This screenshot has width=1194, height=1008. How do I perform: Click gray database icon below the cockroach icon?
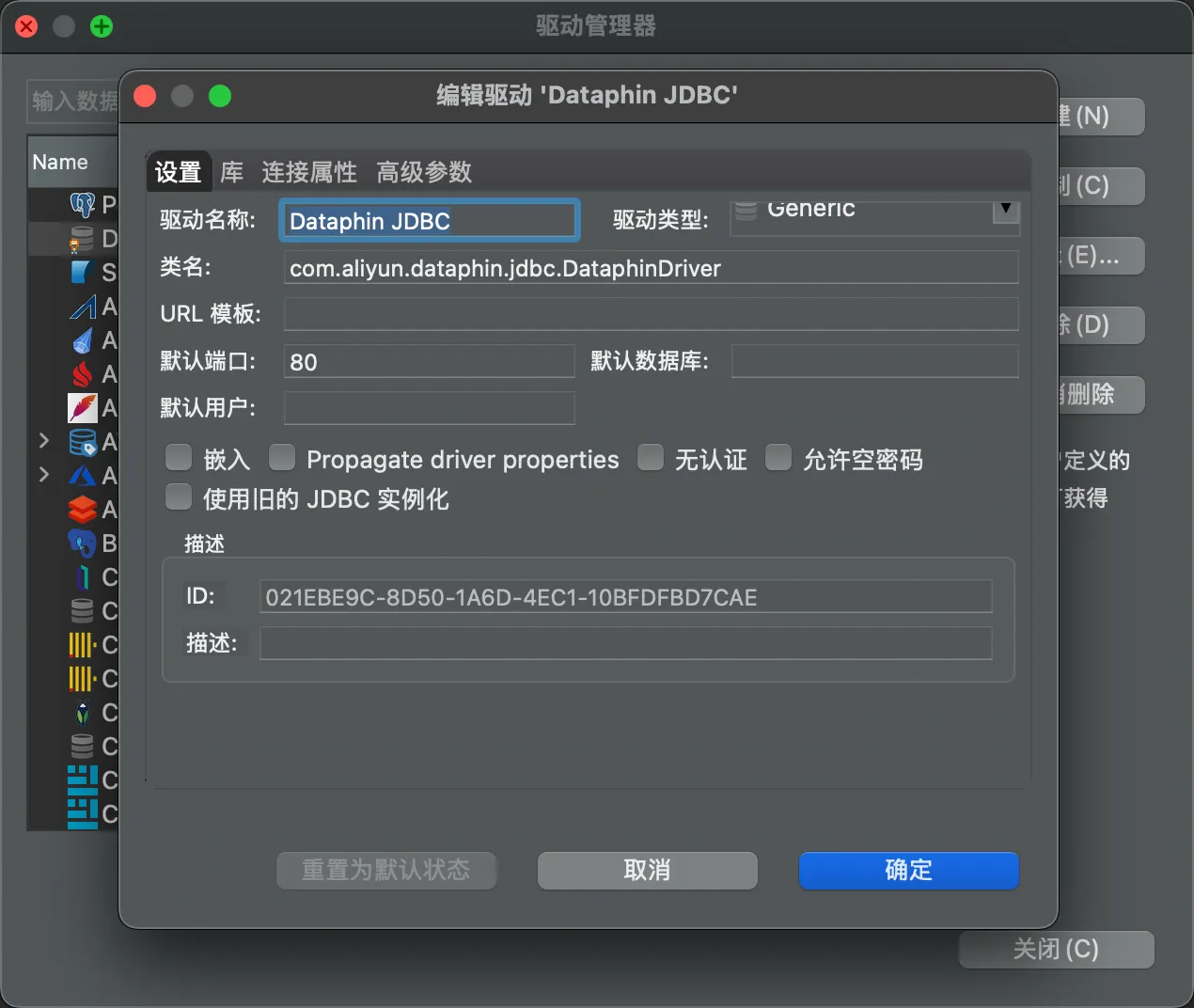pyautogui.click(x=83, y=747)
